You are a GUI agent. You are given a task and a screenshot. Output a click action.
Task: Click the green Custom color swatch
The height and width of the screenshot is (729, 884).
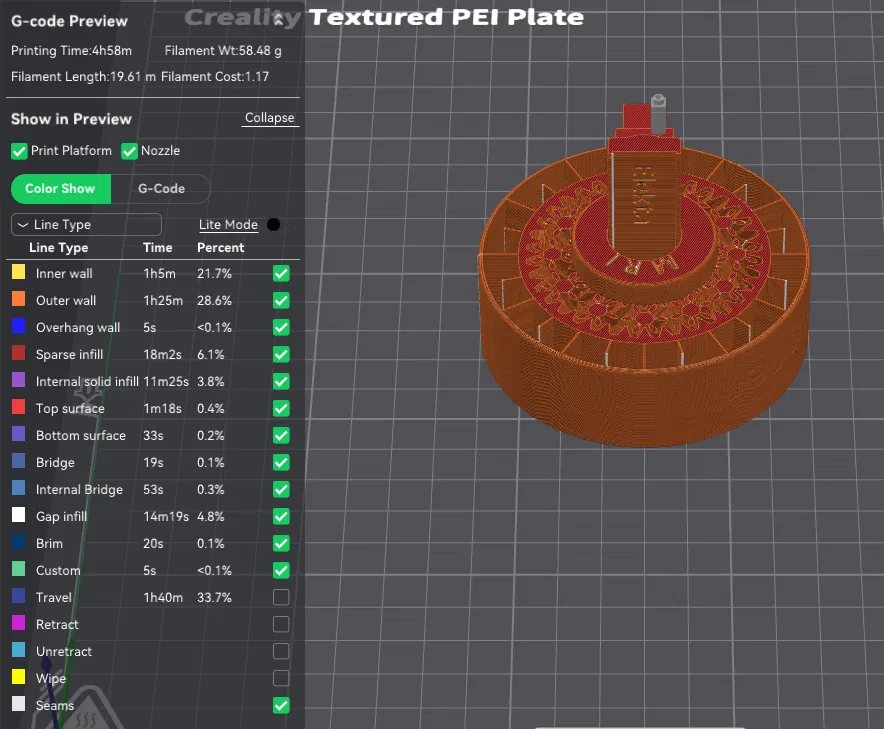[x=19, y=568]
